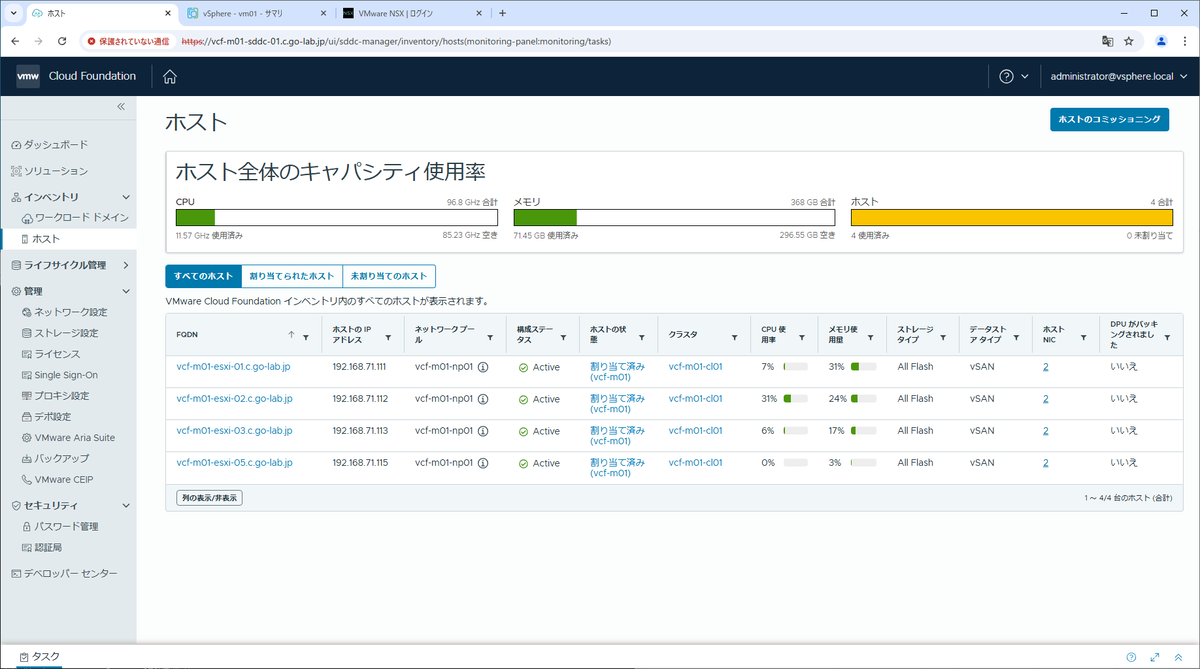Filter the network pool column
This screenshot has width=1200, height=669.
(490, 337)
